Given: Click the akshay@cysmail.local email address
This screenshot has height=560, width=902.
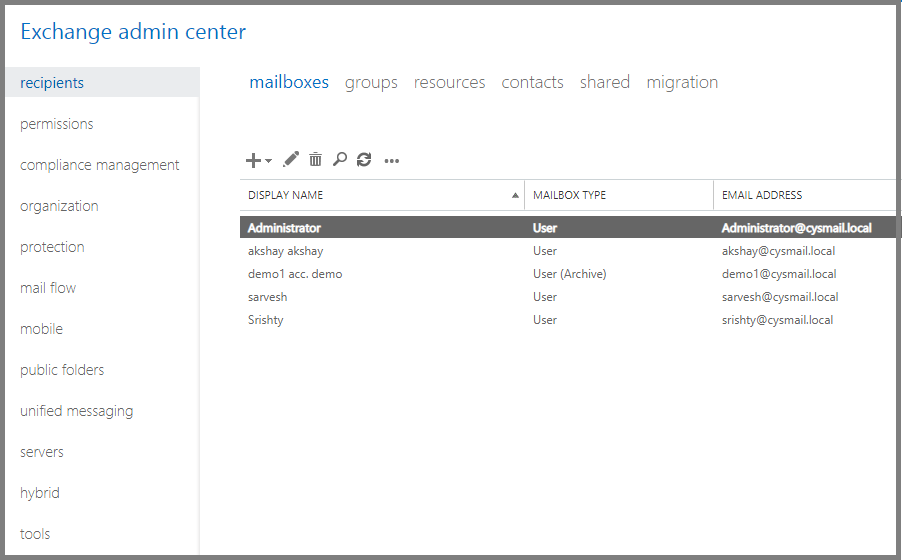Looking at the screenshot, I should pyautogui.click(x=778, y=251).
